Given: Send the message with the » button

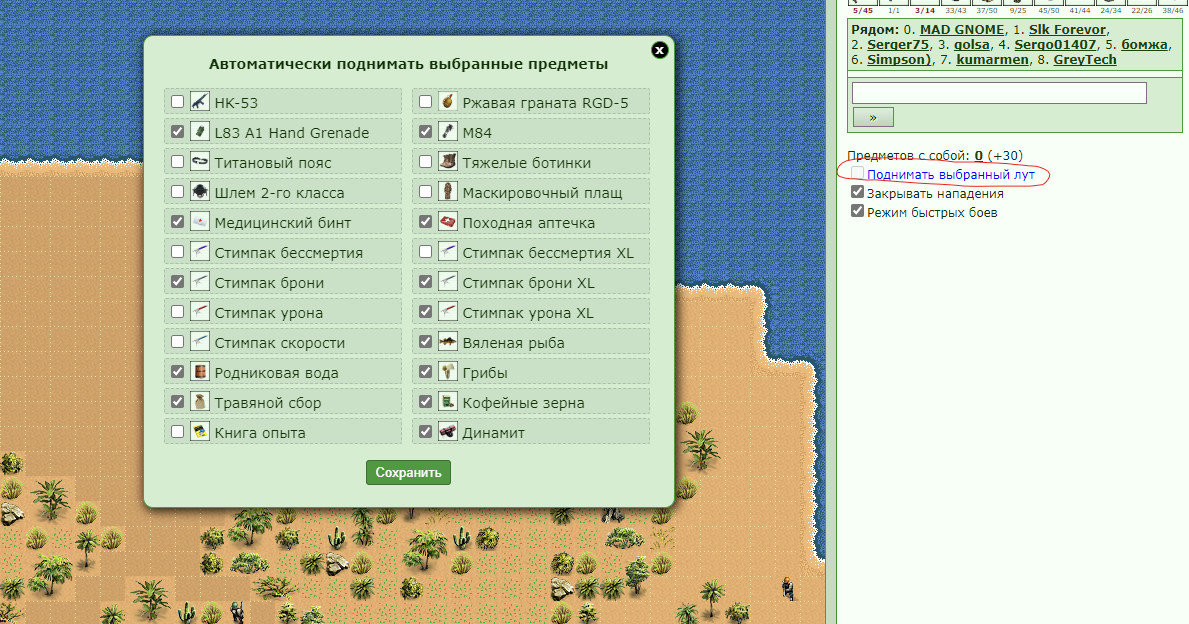Looking at the screenshot, I should pyautogui.click(x=873, y=118).
